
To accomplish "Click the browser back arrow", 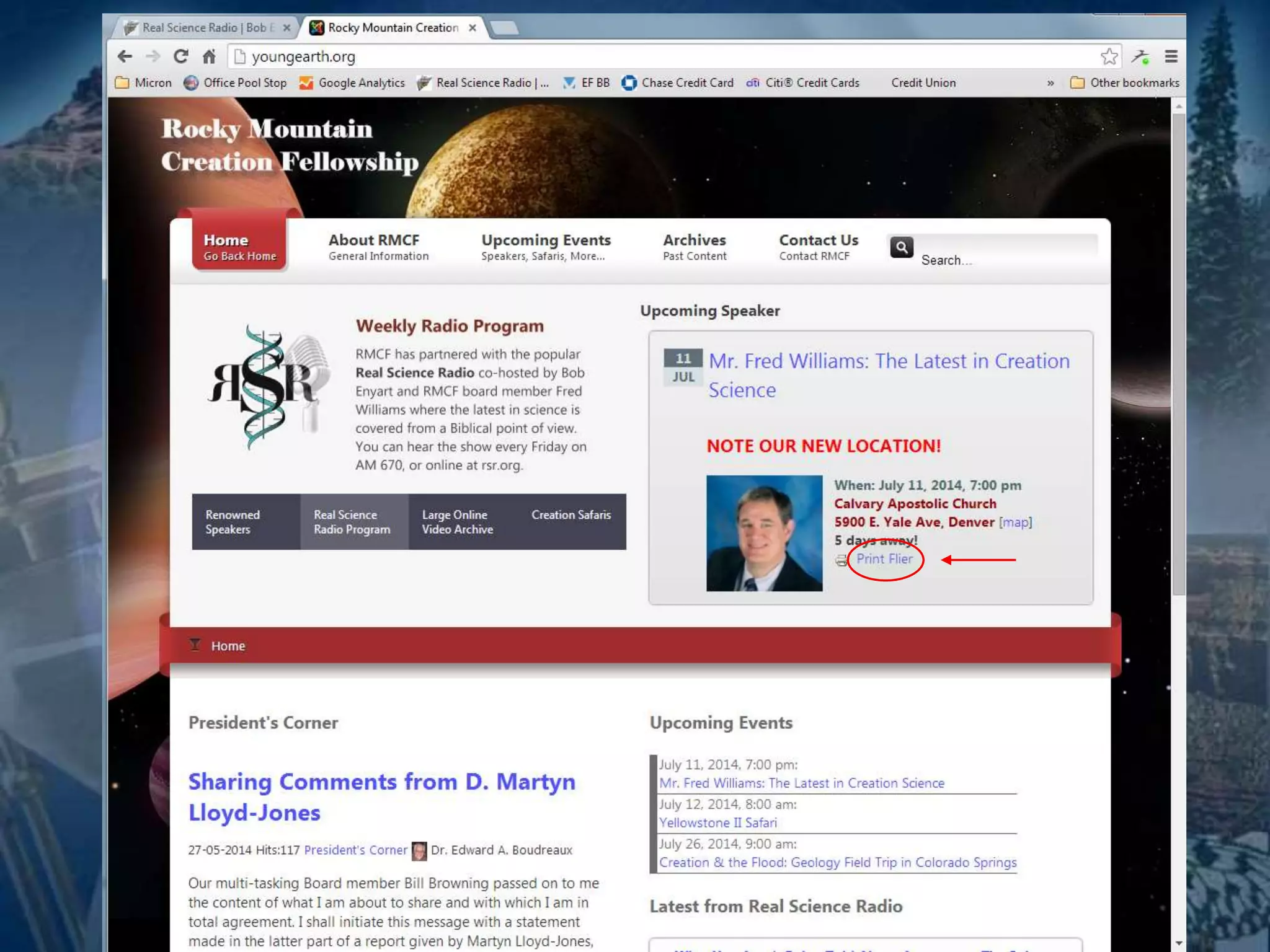I will (x=125, y=56).
